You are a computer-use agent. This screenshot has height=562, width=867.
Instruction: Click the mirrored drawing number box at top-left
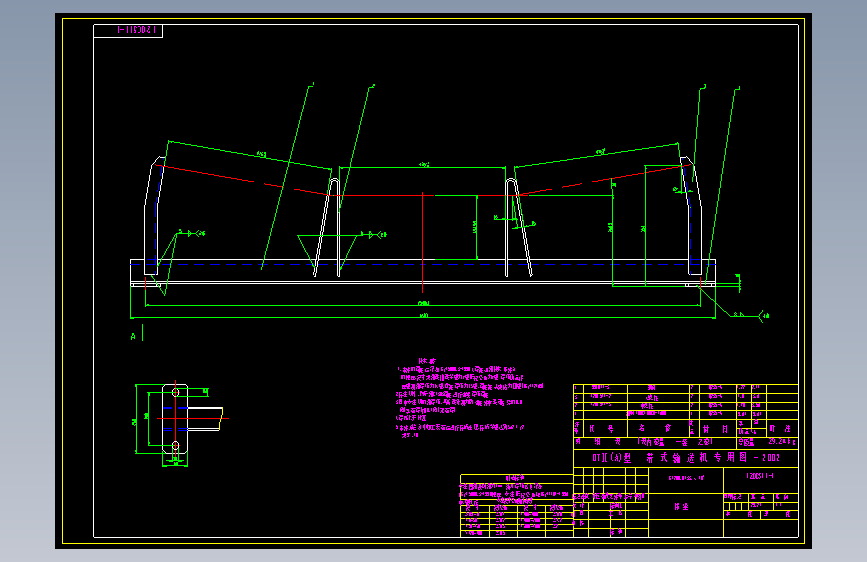[x=128, y=30]
